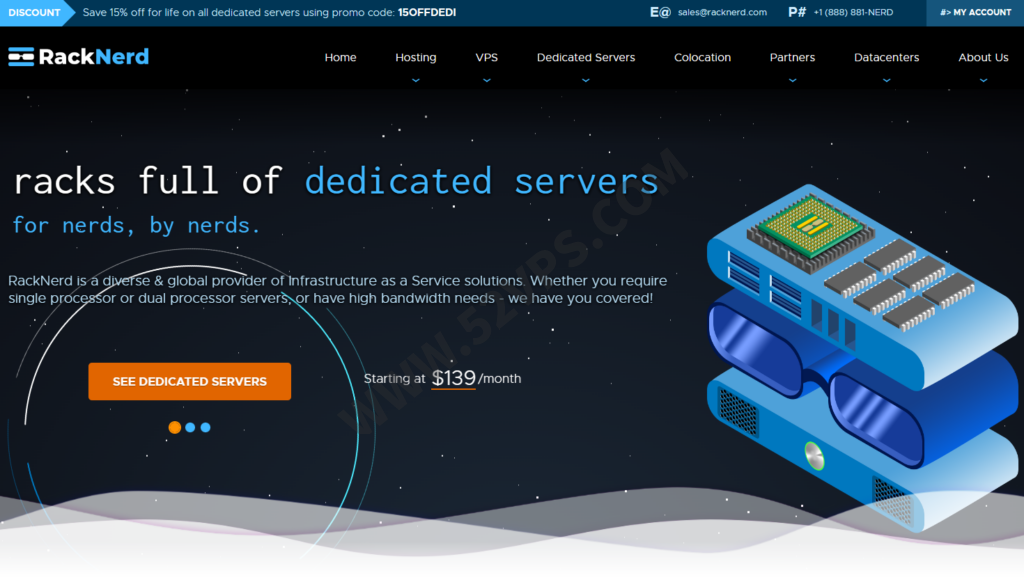Click the +1 (888) 881-NERD phone number
The image size is (1024, 582).
[x=853, y=12]
